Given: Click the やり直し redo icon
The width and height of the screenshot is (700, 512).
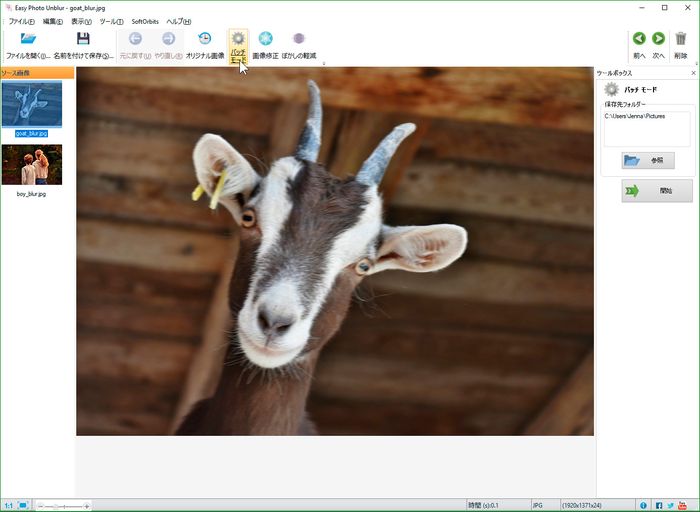Looking at the screenshot, I should [168, 39].
